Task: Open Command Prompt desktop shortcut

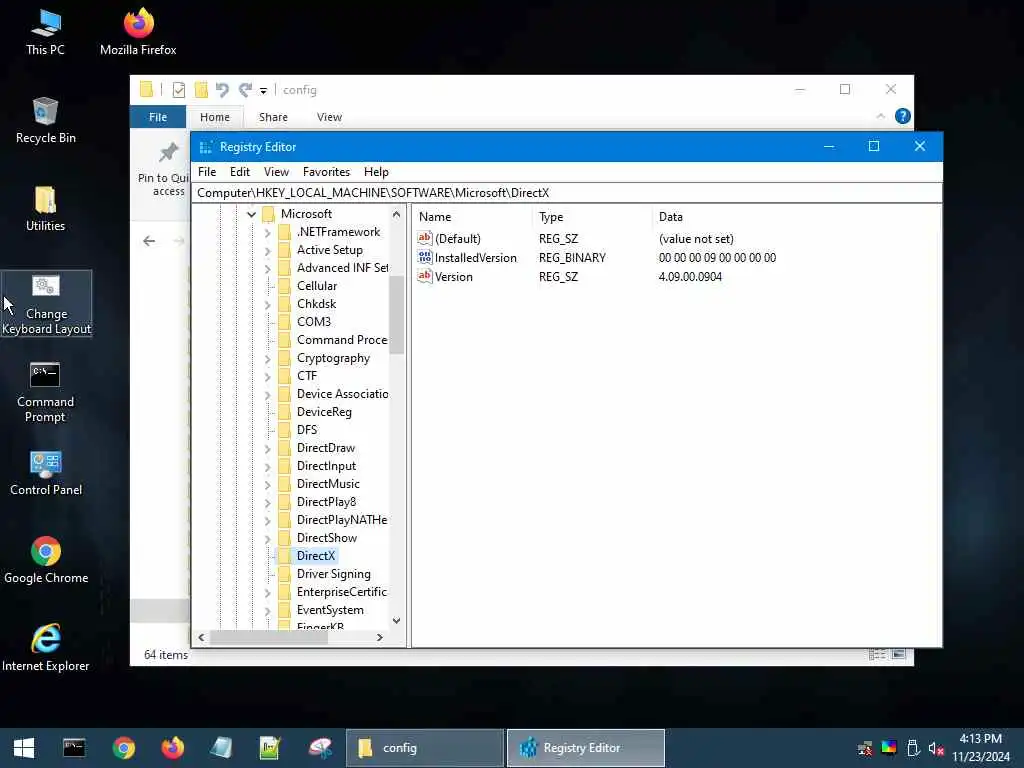Action: (x=45, y=392)
